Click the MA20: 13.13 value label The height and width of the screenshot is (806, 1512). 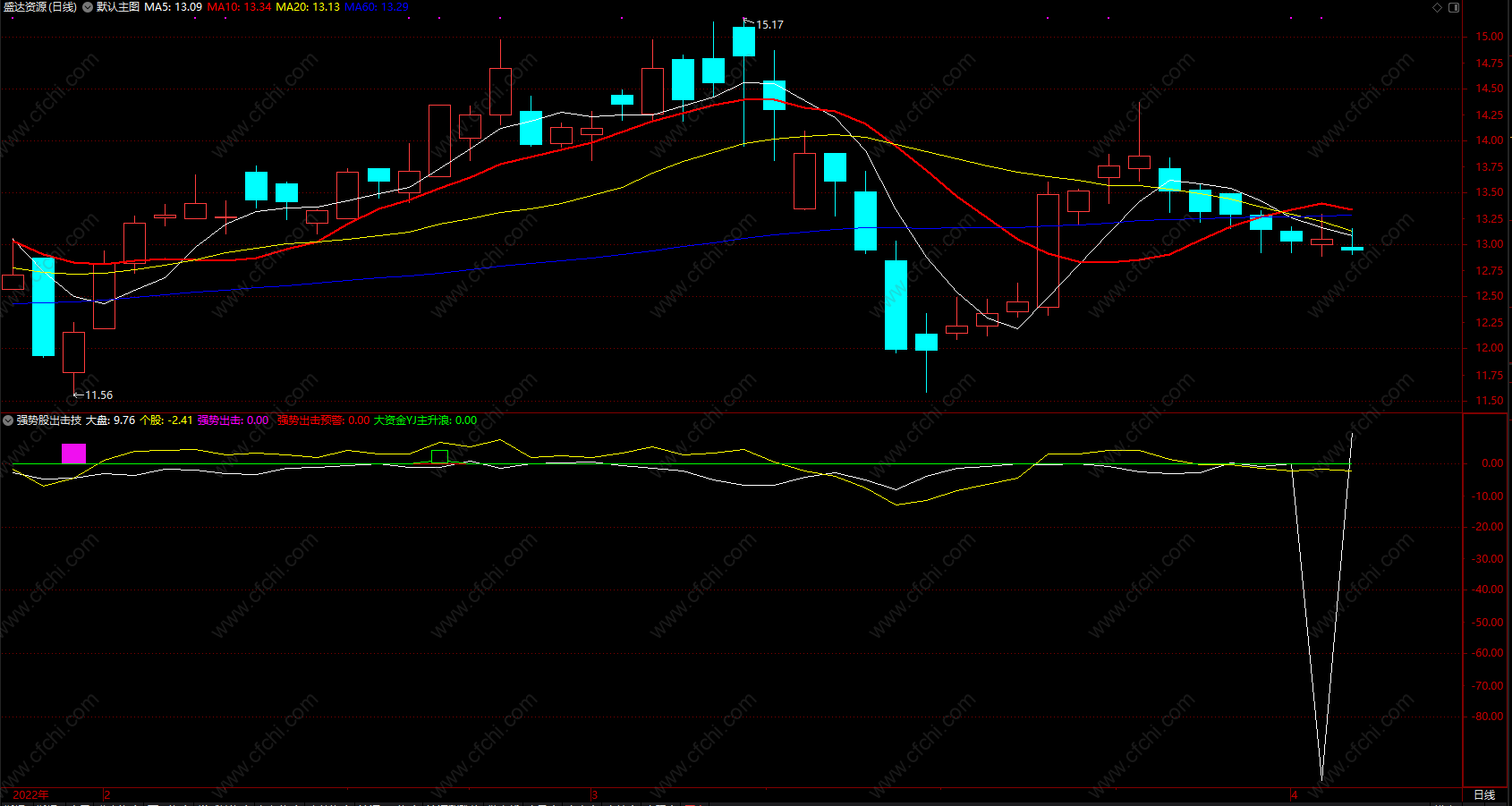[x=308, y=7]
